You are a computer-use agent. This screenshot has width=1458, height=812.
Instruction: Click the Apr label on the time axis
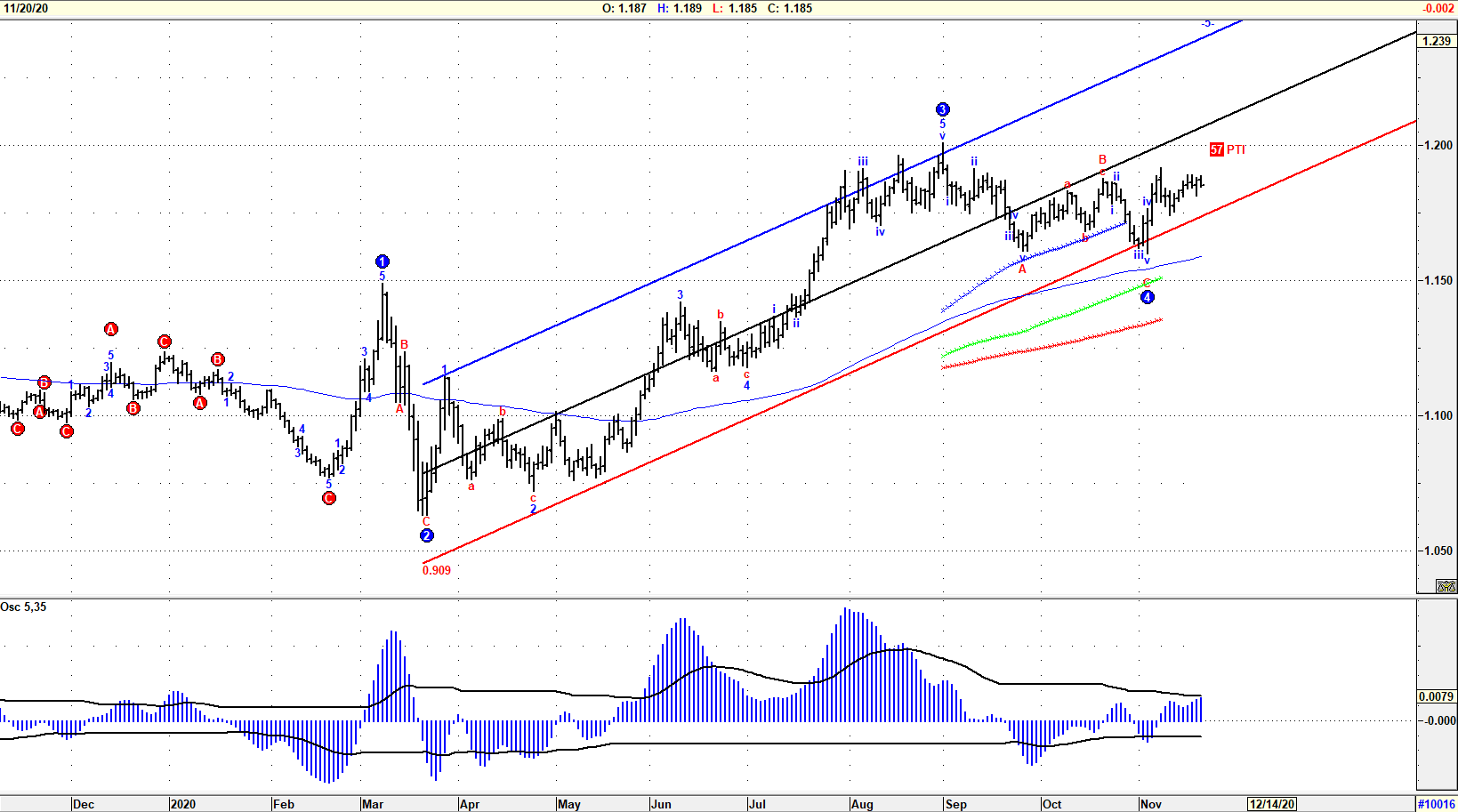tap(470, 804)
